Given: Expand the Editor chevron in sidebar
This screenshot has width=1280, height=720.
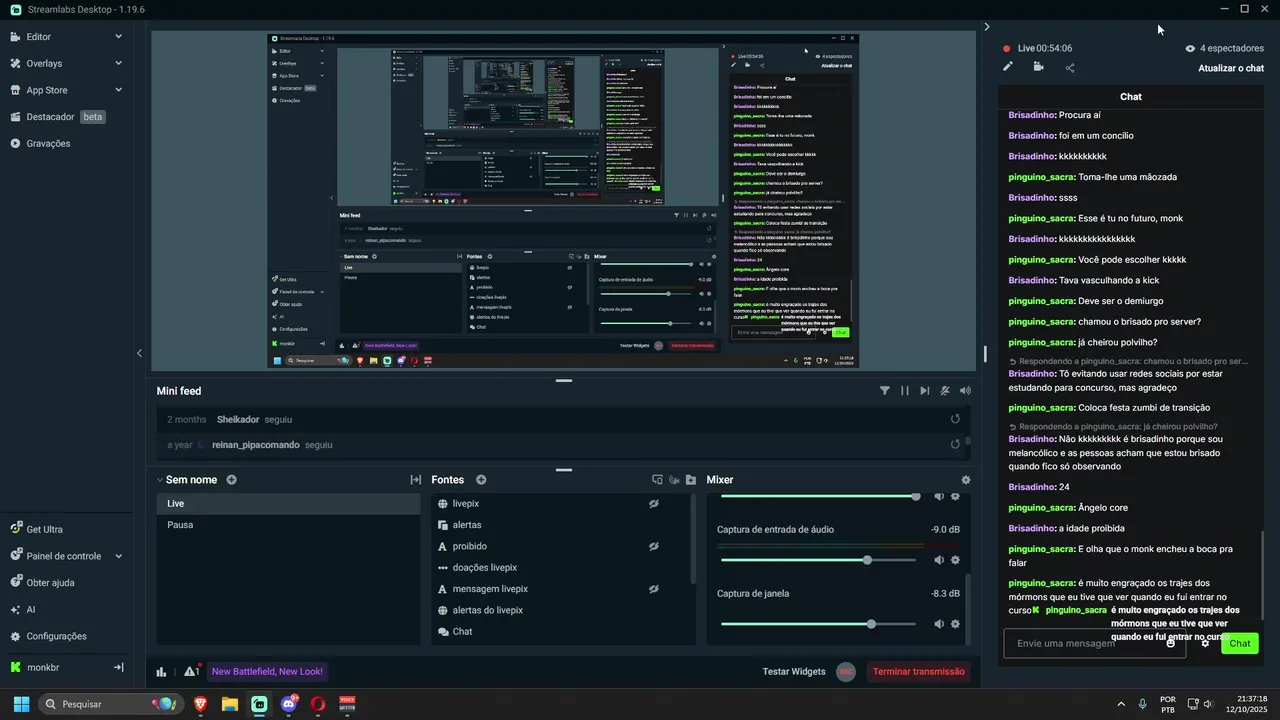Looking at the screenshot, I should click(118, 37).
